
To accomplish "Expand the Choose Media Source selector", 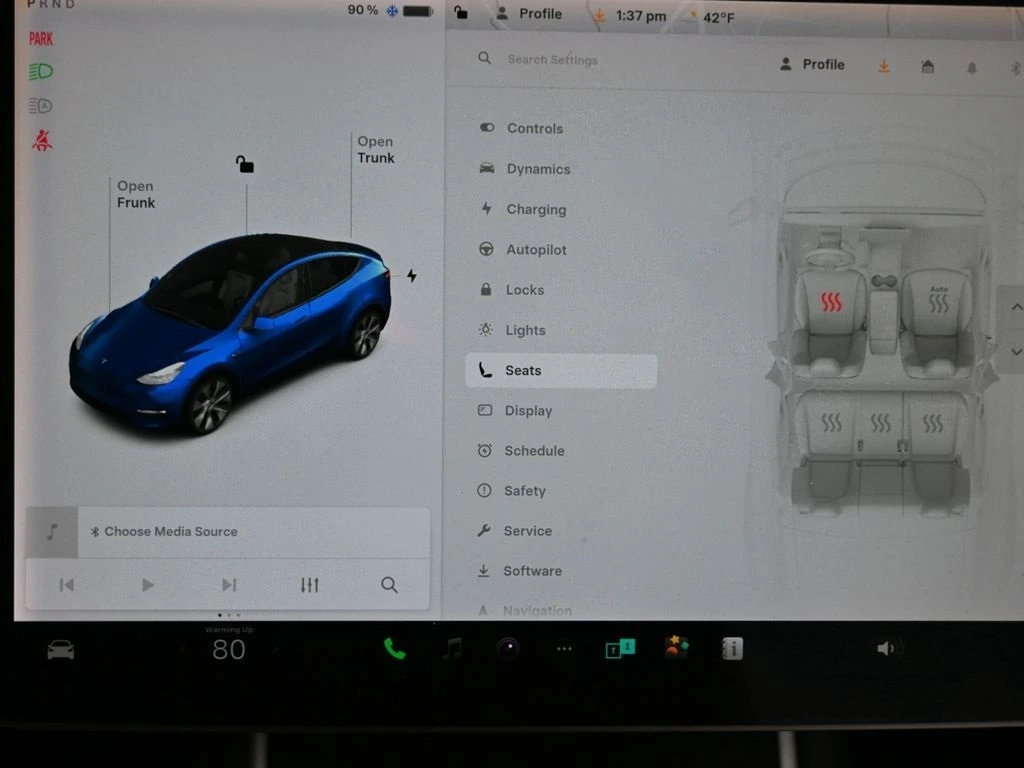I will tap(170, 532).
